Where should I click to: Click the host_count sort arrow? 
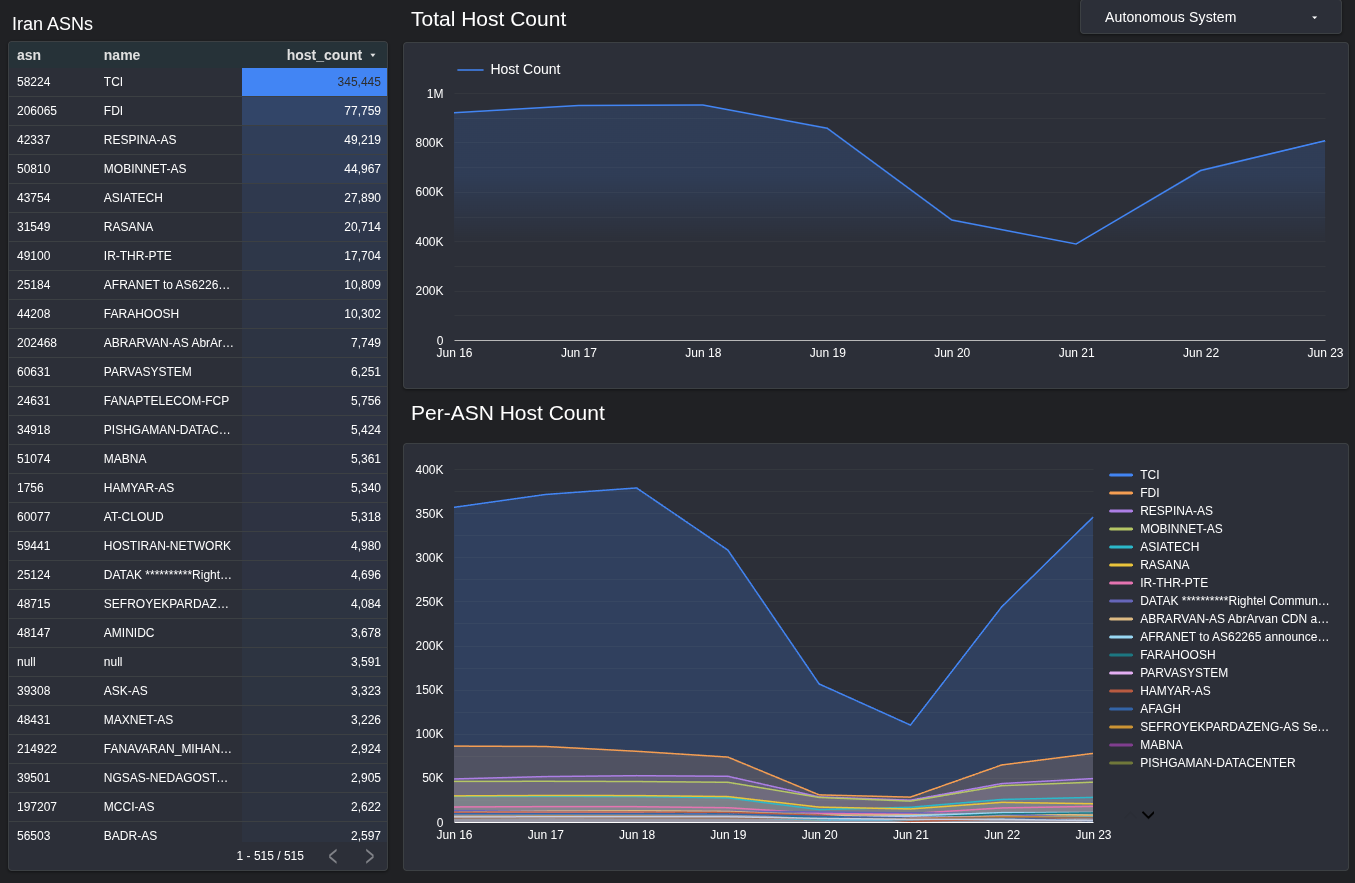tap(372, 55)
